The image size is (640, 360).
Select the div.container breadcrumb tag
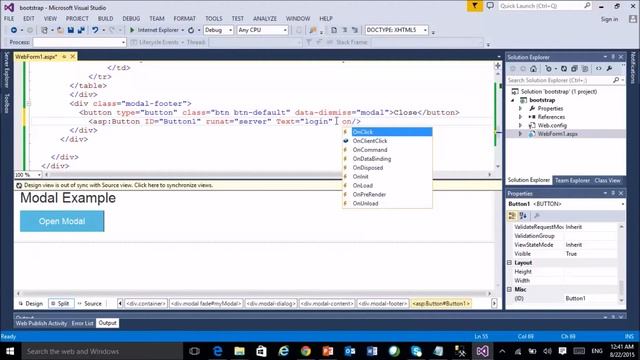point(146,303)
